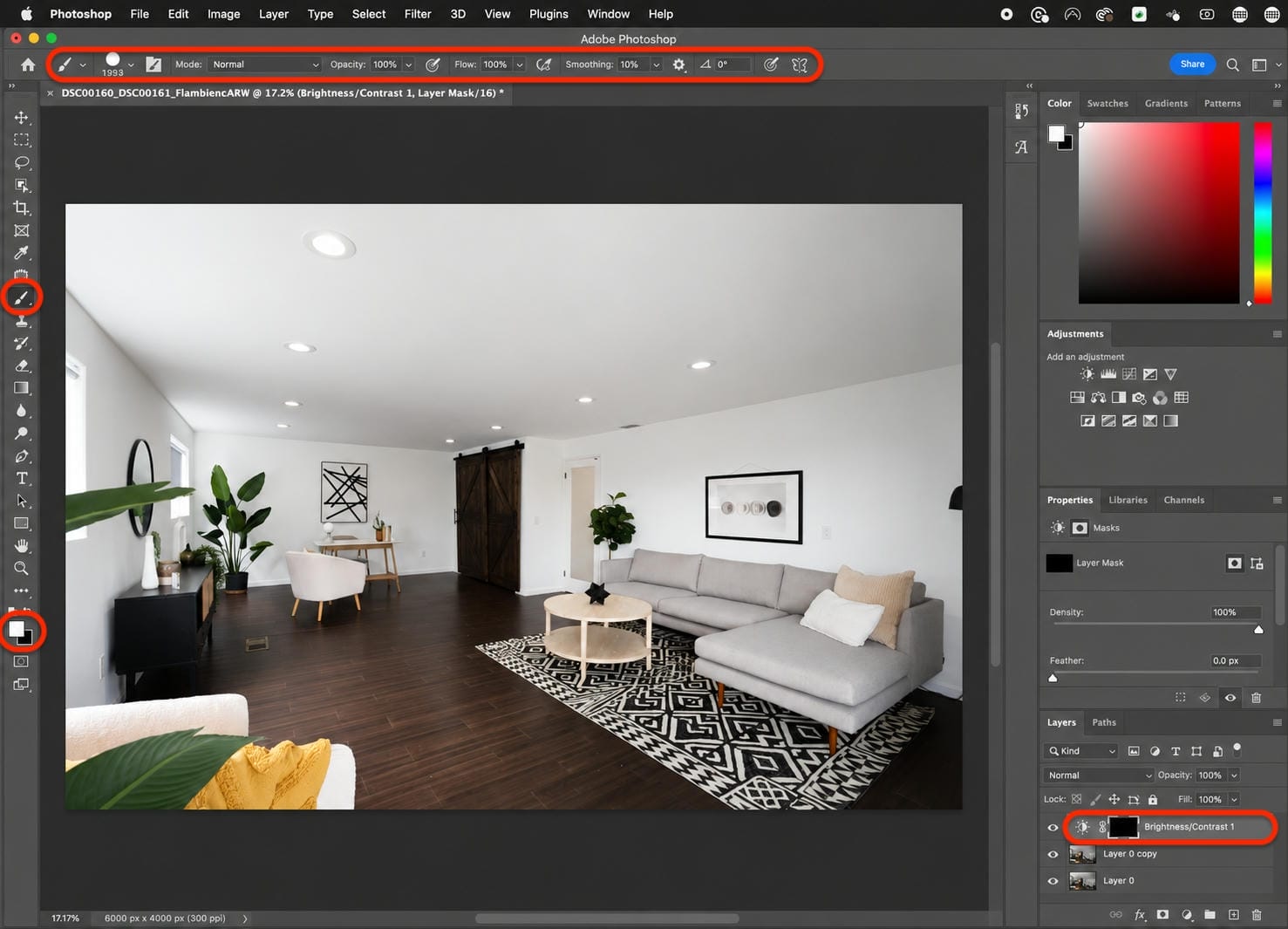The width and height of the screenshot is (1288, 929).
Task: Click the hue spectrum bar
Action: (1263, 213)
